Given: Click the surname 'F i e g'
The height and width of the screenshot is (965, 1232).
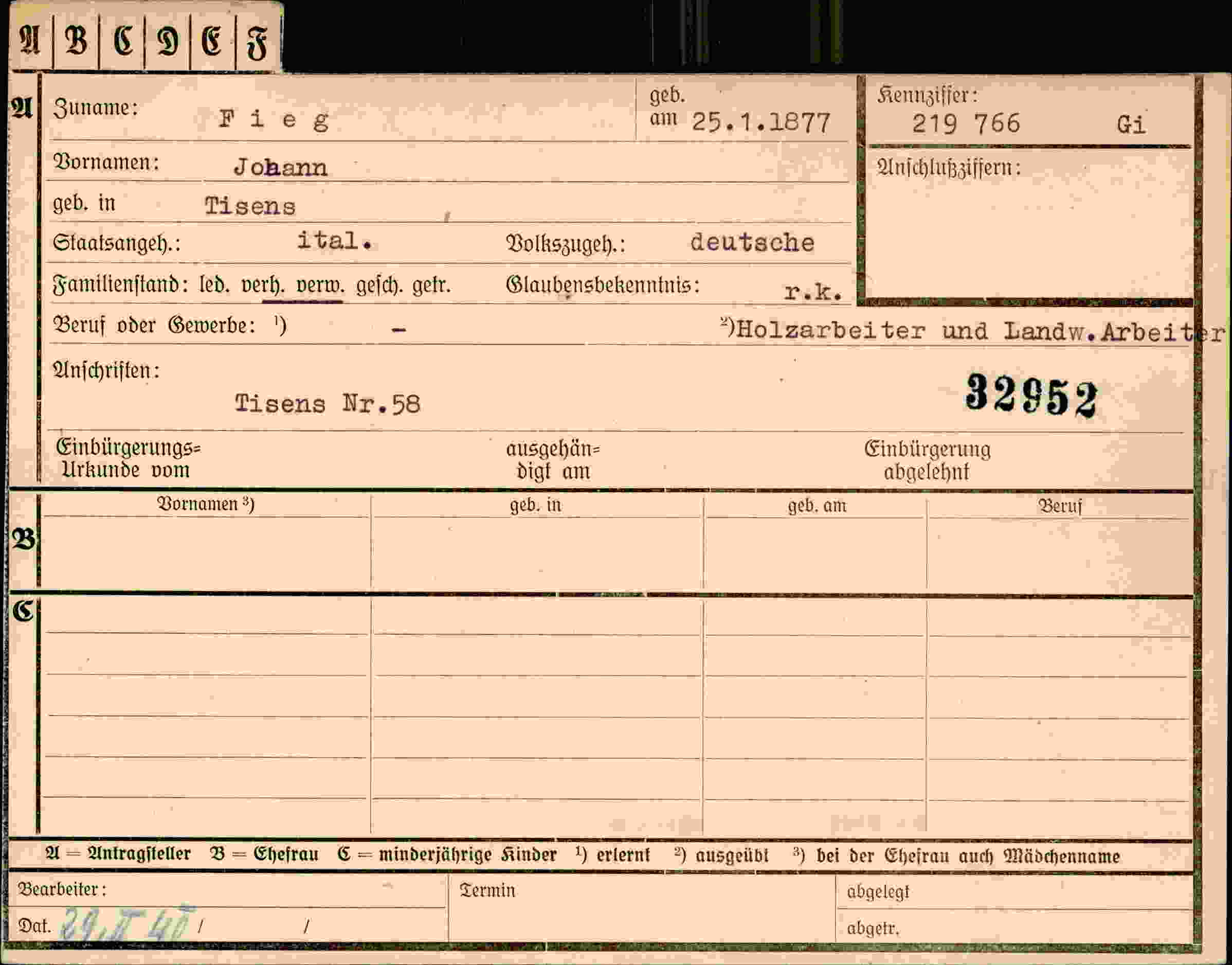Looking at the screenshot, I should click(x=274, y=120).
